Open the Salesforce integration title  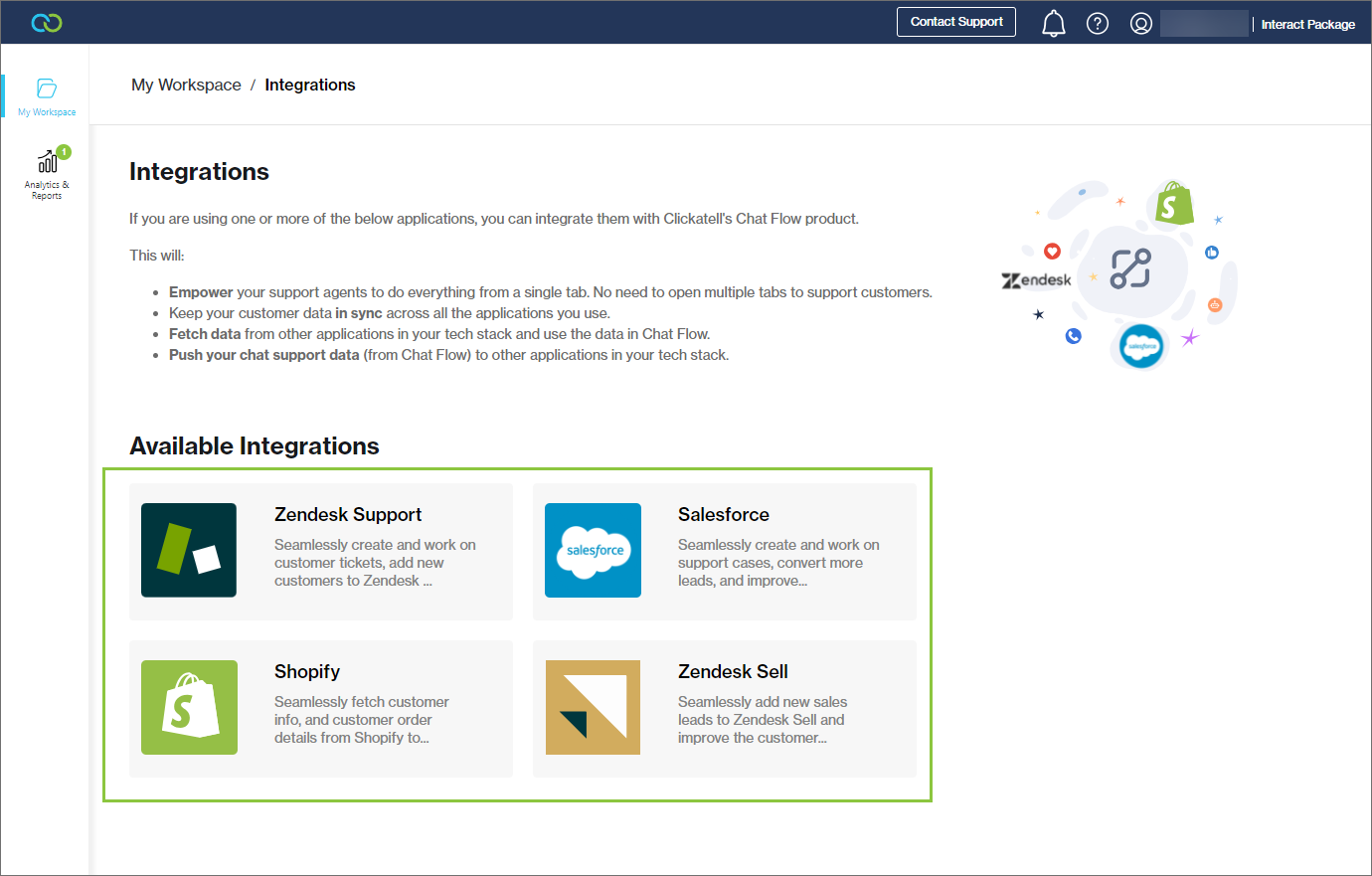tap(723, 515)
